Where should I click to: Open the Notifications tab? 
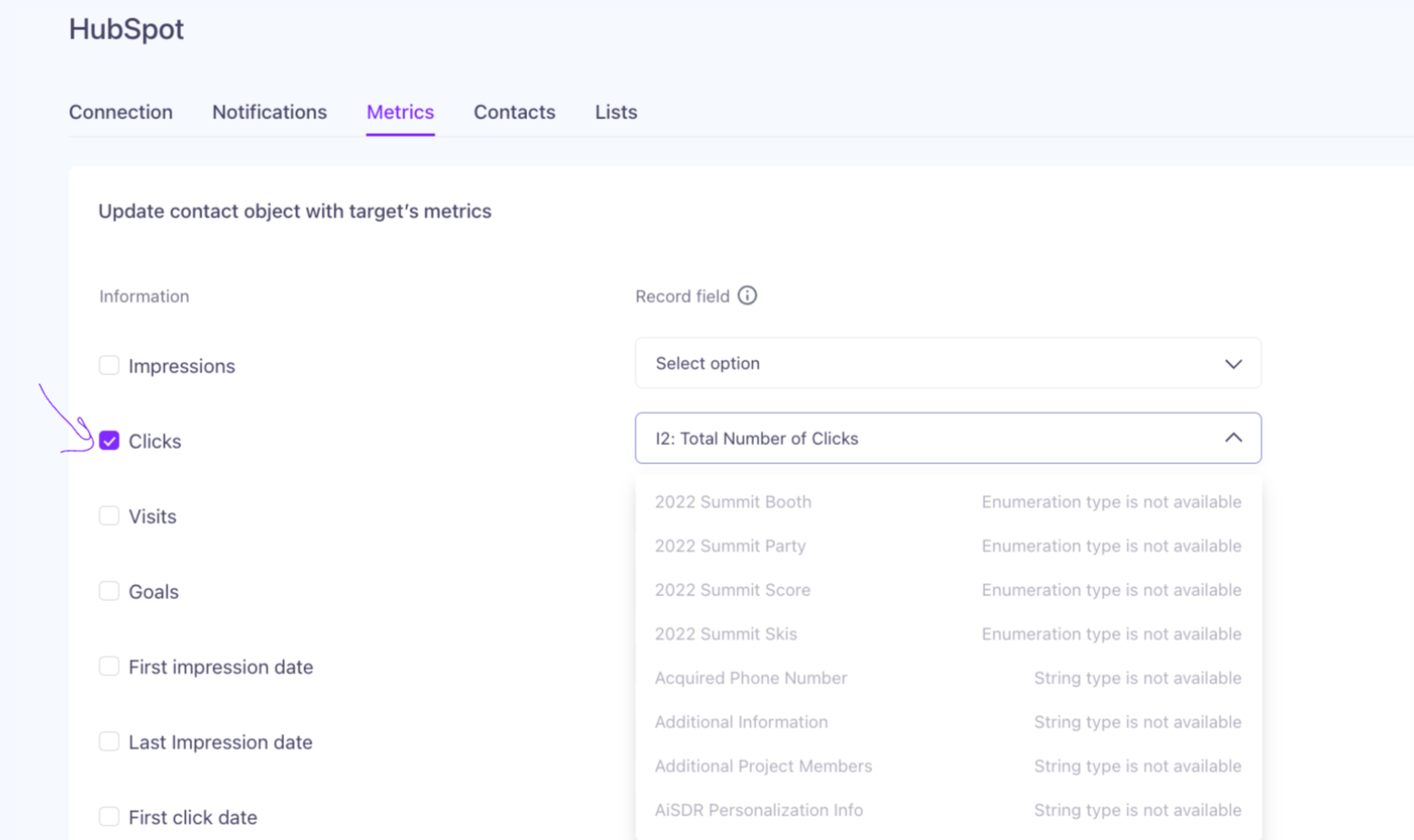pos(270,112)
